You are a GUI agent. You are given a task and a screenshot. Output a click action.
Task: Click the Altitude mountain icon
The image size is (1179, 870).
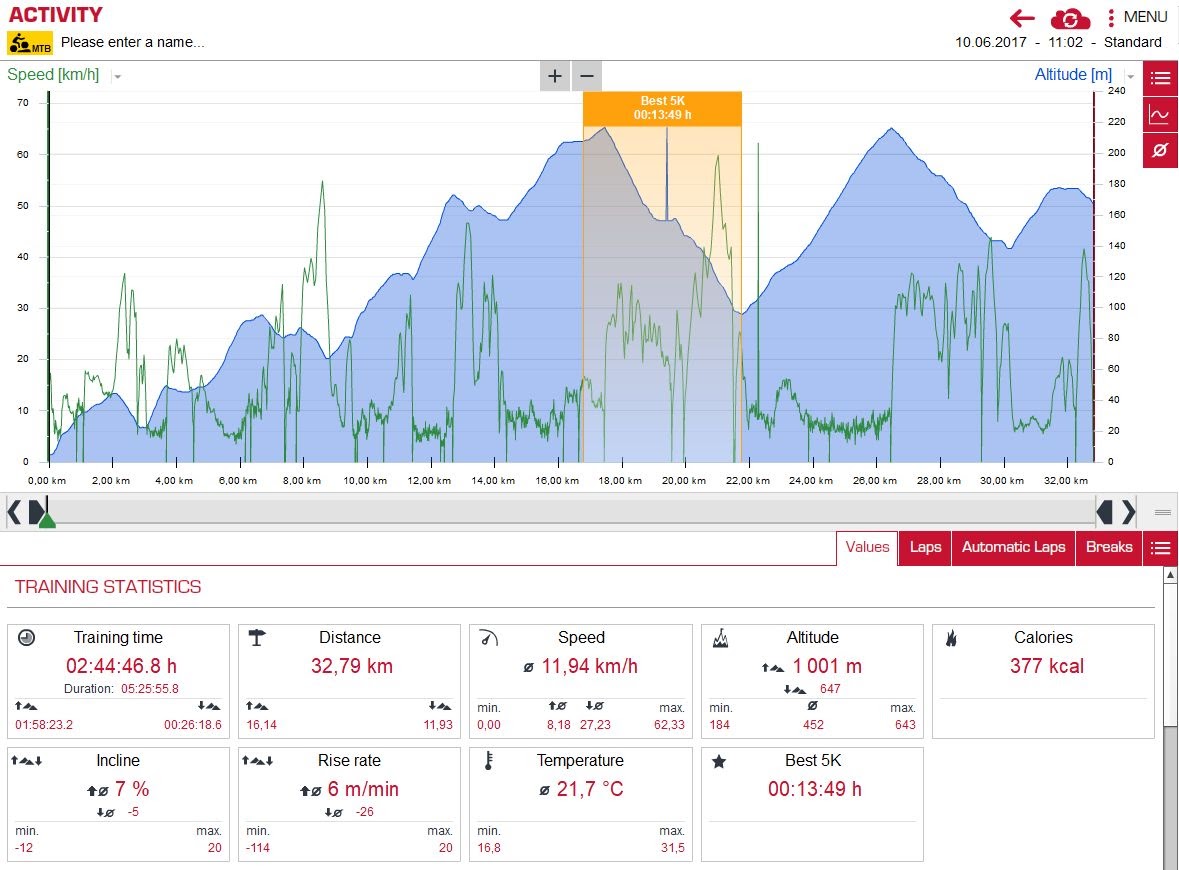click(720, 638)
